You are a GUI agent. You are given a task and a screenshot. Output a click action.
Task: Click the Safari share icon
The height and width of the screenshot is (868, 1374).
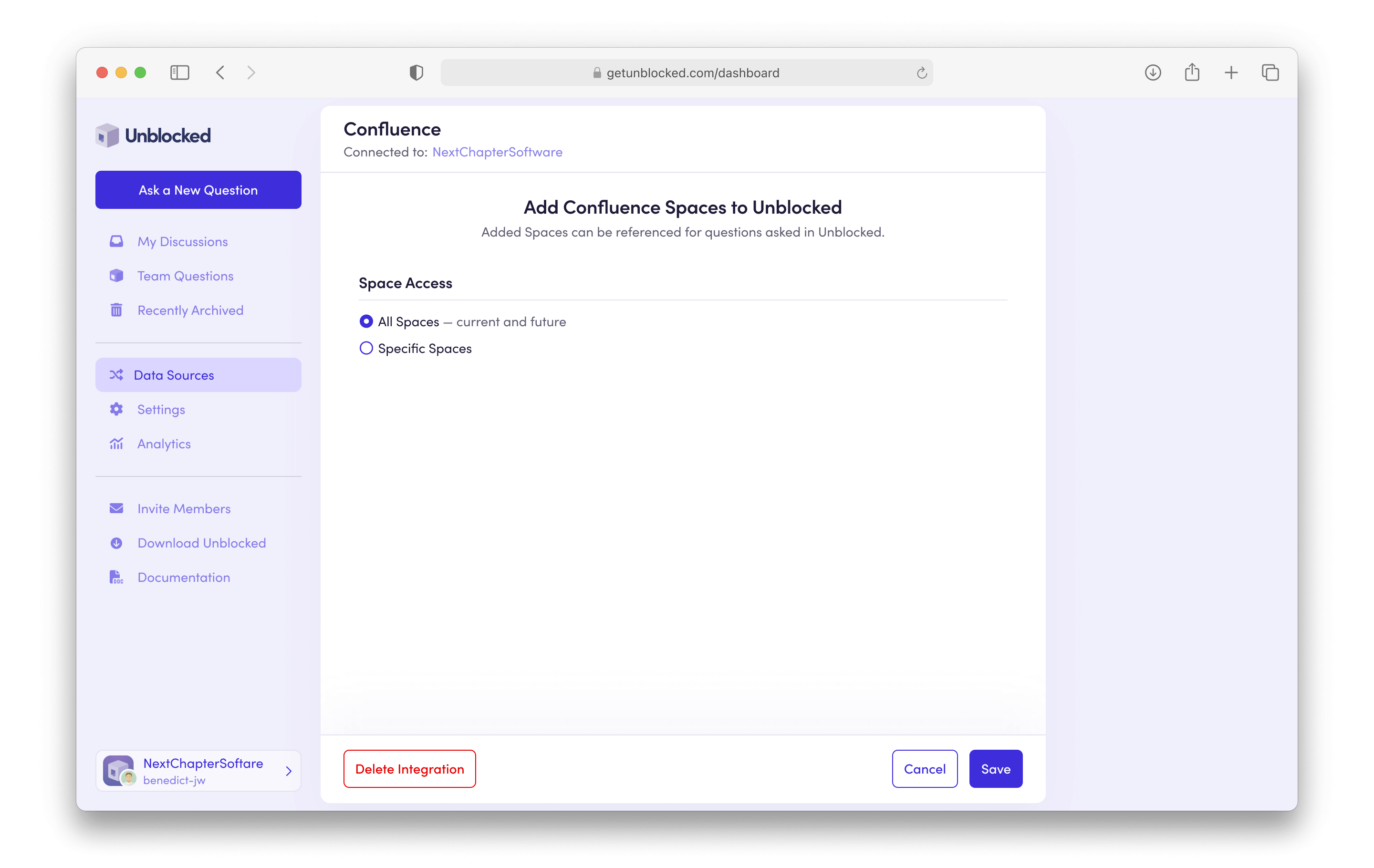click(x=1192, y=72)
